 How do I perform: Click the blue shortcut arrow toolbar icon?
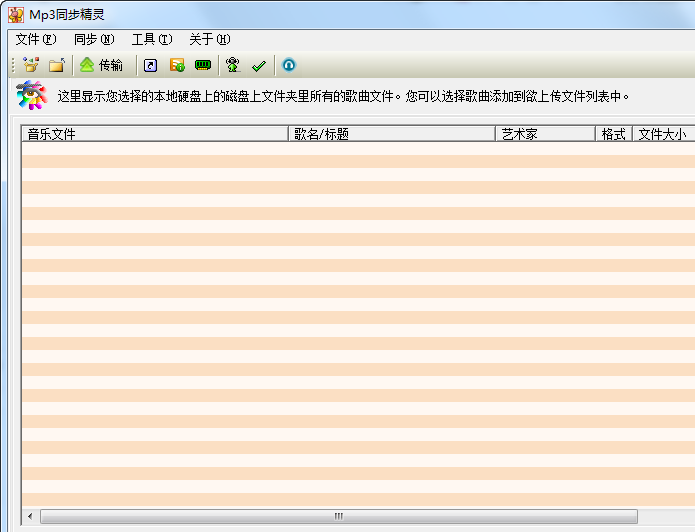pos(151,65)
